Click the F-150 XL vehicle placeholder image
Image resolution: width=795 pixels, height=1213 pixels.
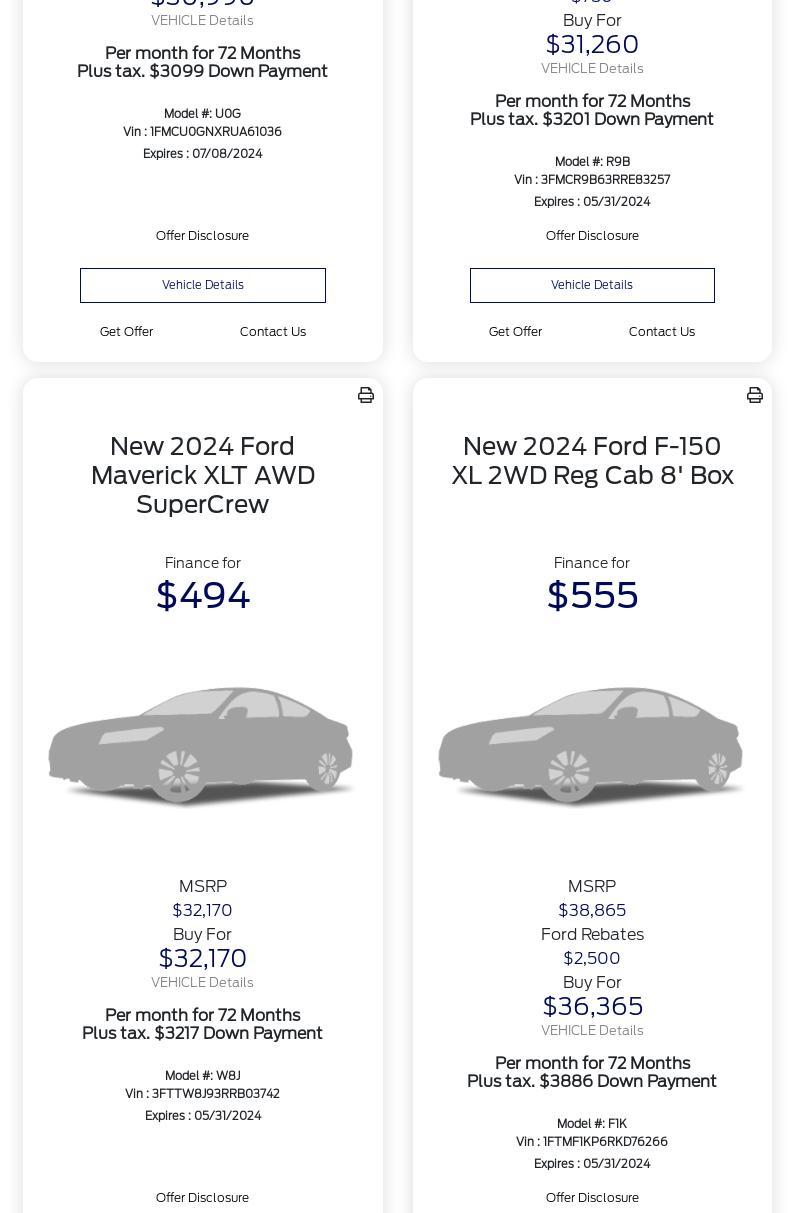[592, 745]
